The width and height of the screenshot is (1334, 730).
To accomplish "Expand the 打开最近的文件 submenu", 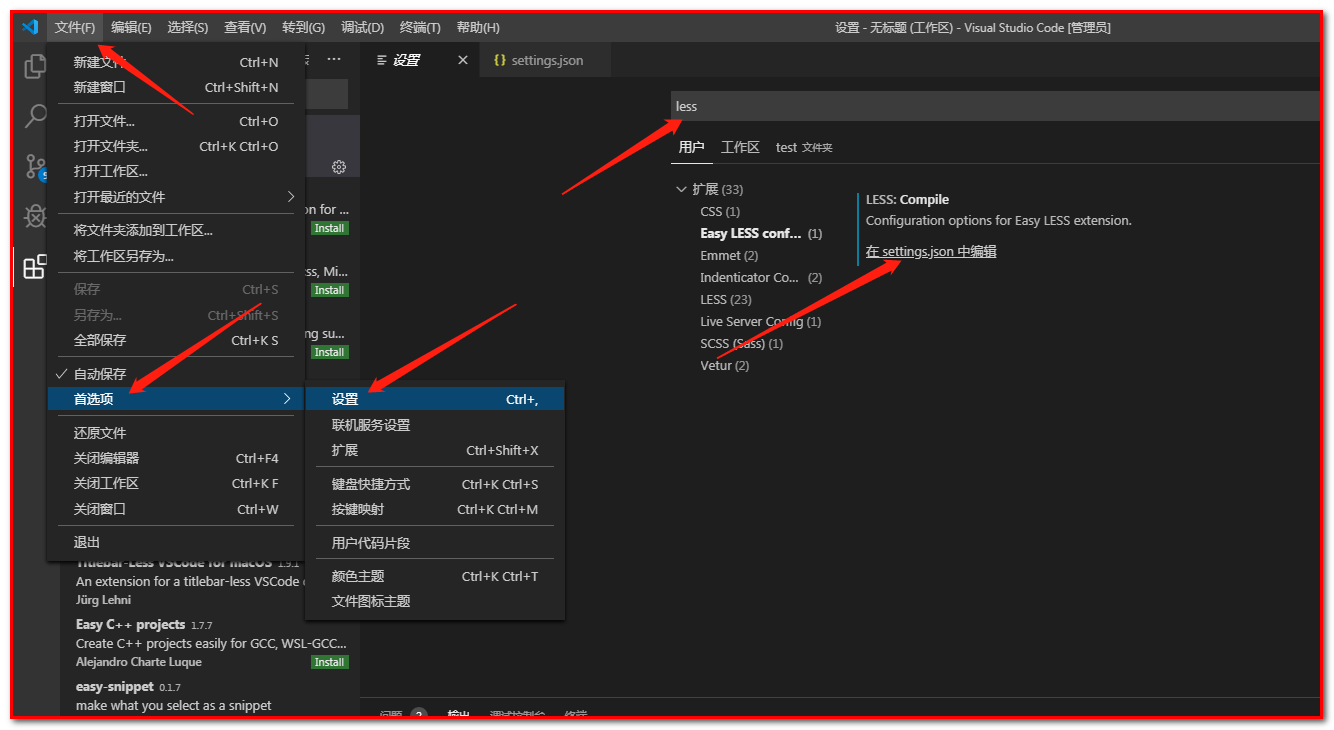I will (x=176, y=197).
